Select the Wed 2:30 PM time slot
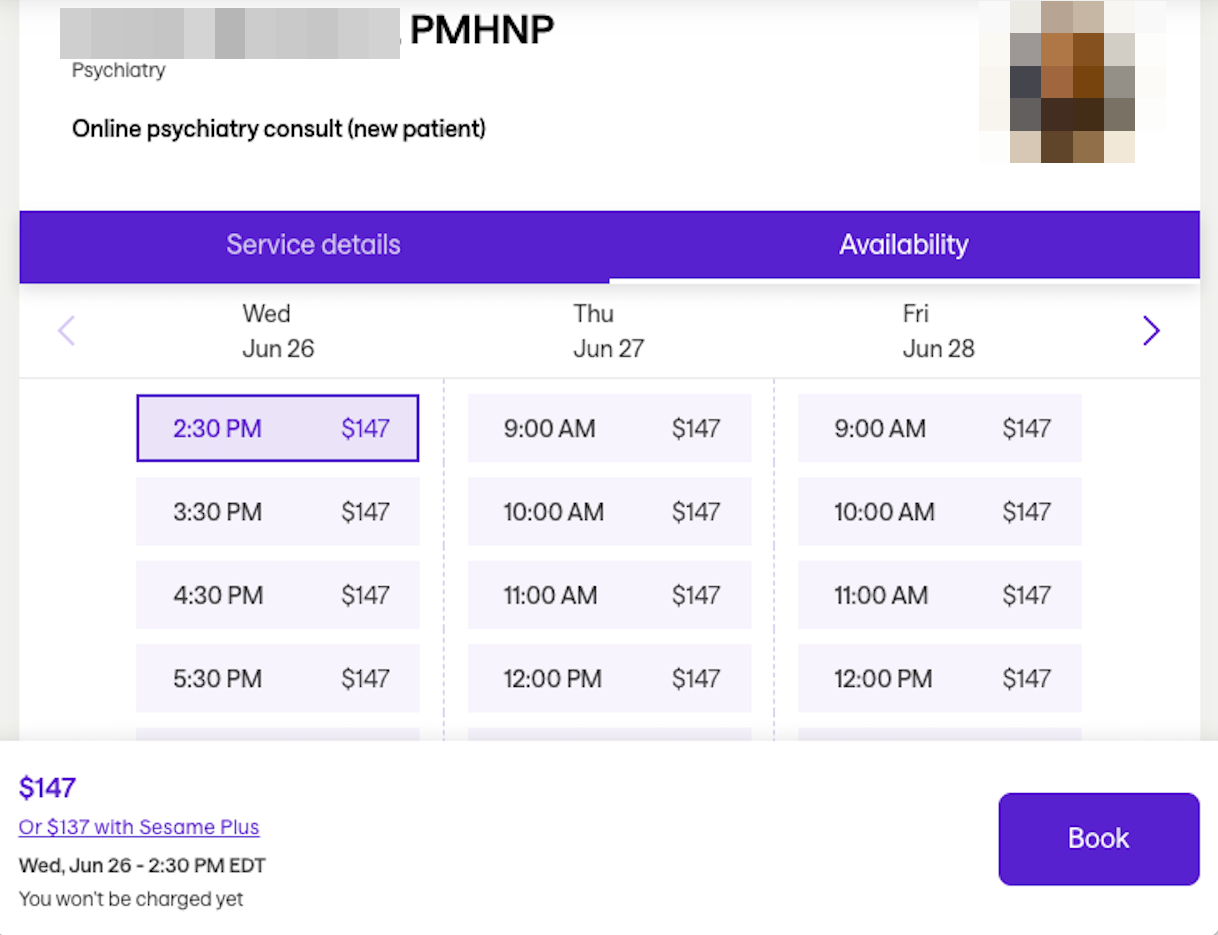This screenshot has width=1218, height=935. pos(277,429)
